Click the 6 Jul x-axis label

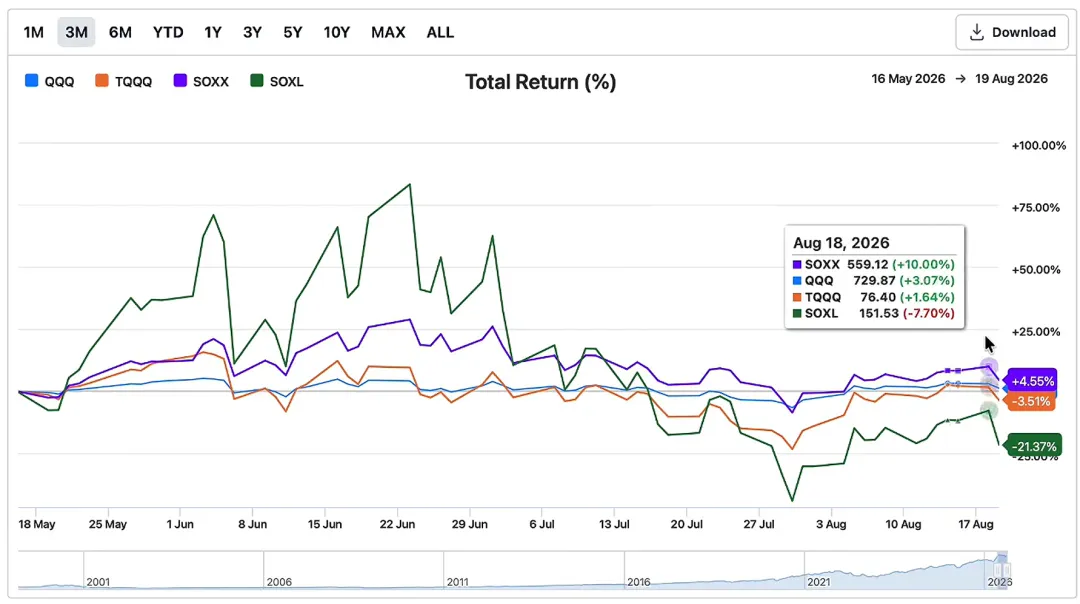542,524
